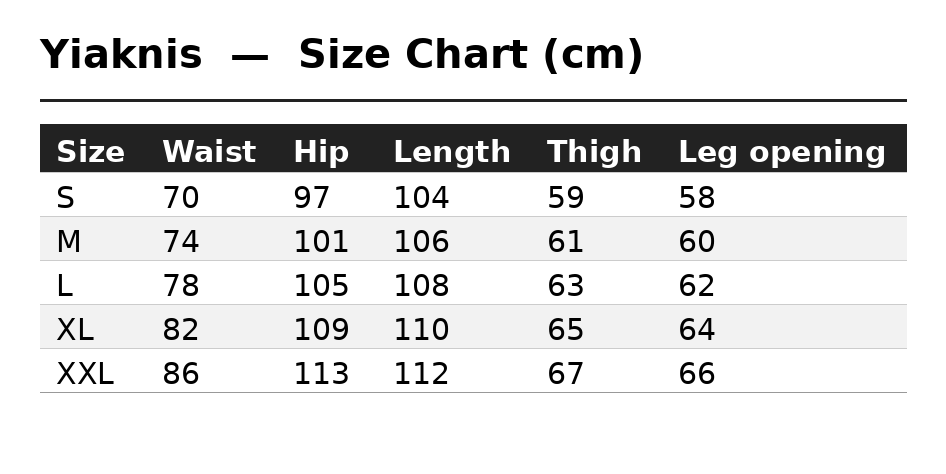Screen dimensions: 946x474
Task: Click the XXL size row label
Action: [85, 374]
